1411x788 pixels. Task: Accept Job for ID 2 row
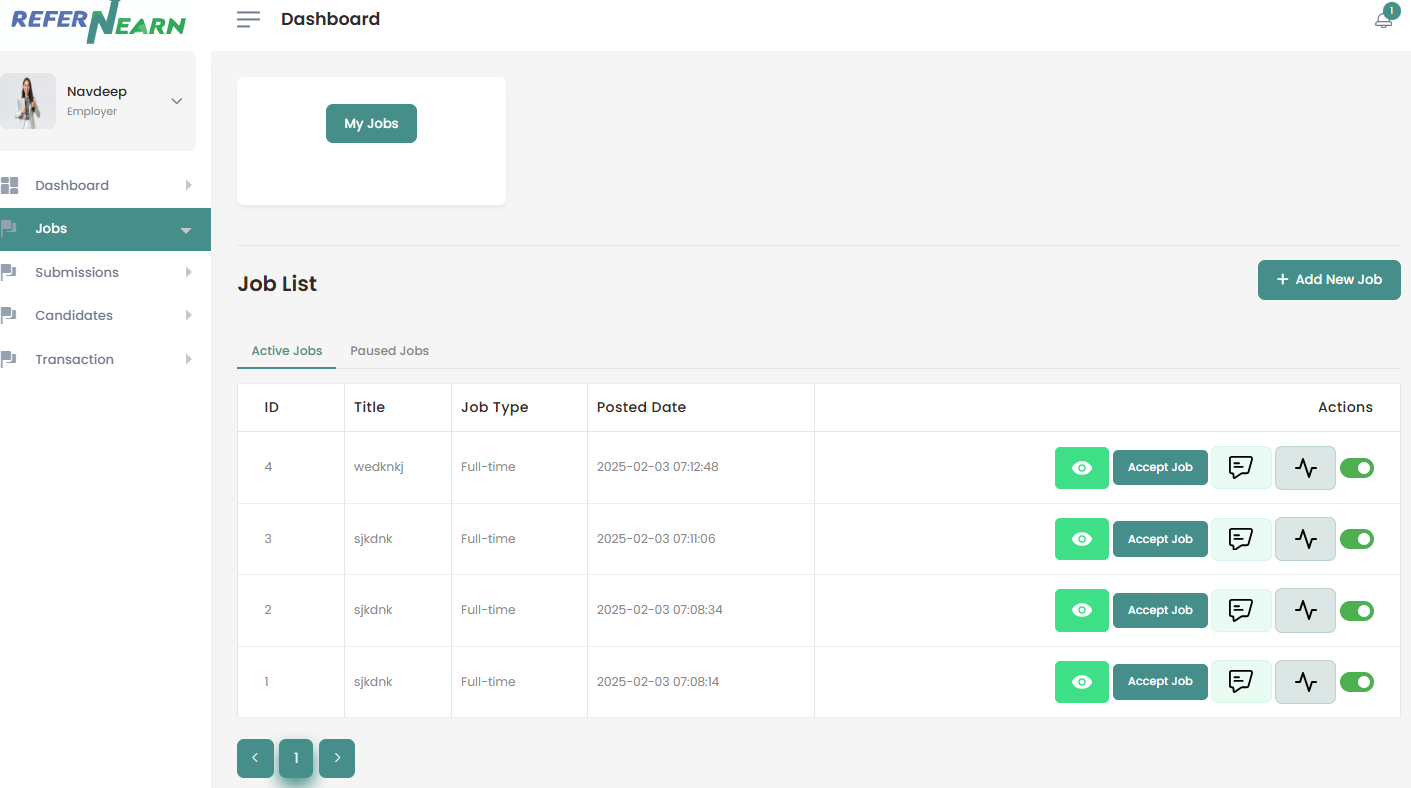point(1160,610)
